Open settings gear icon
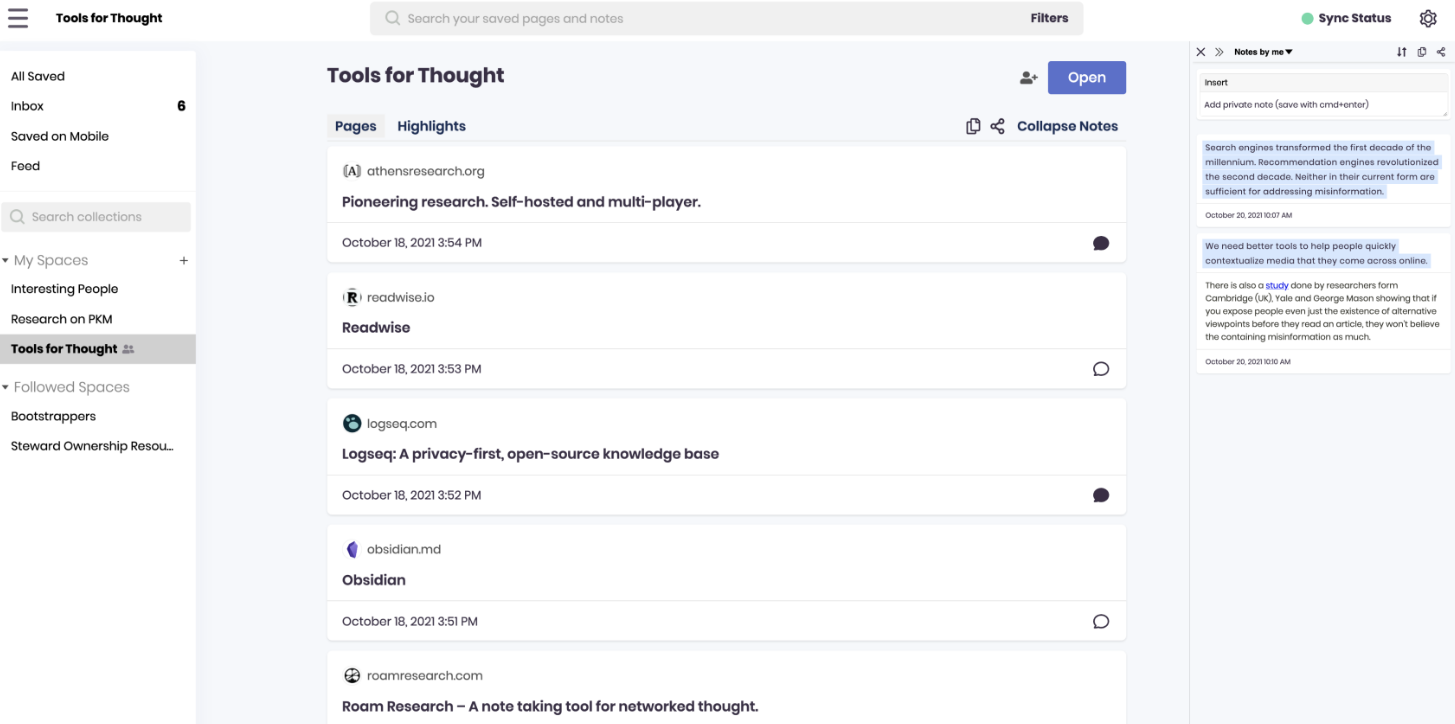This screenshot has width=1455, height=724. pyautogui.click(x=1428, y=18)
